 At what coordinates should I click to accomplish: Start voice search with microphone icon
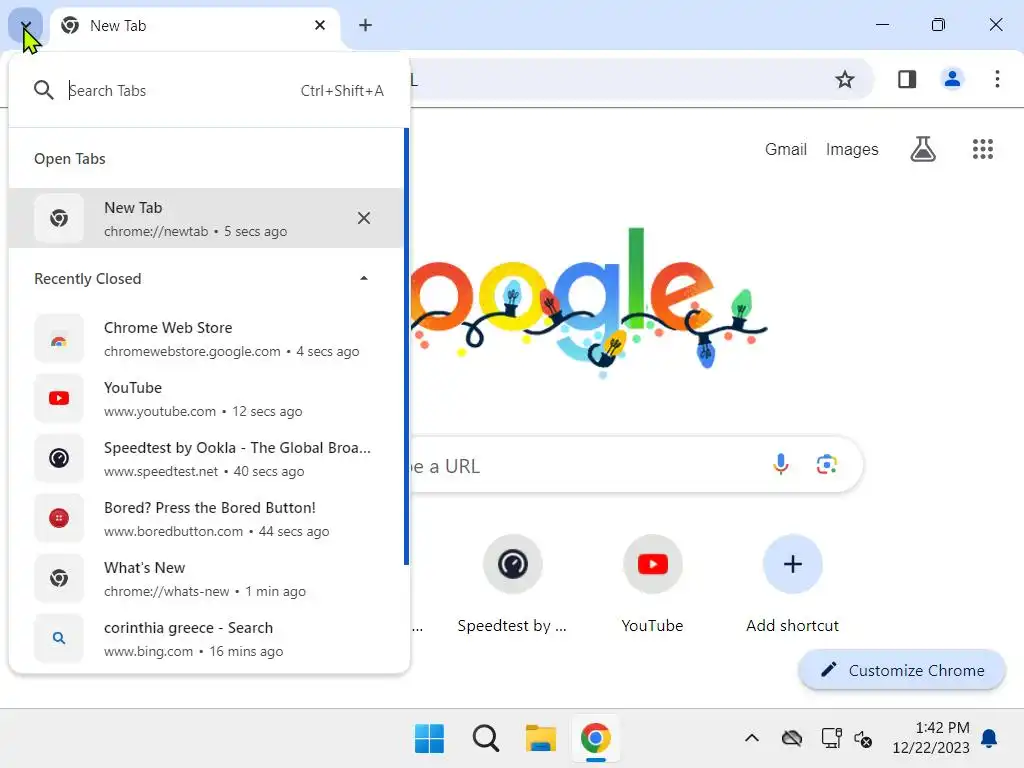click(780, 465)
